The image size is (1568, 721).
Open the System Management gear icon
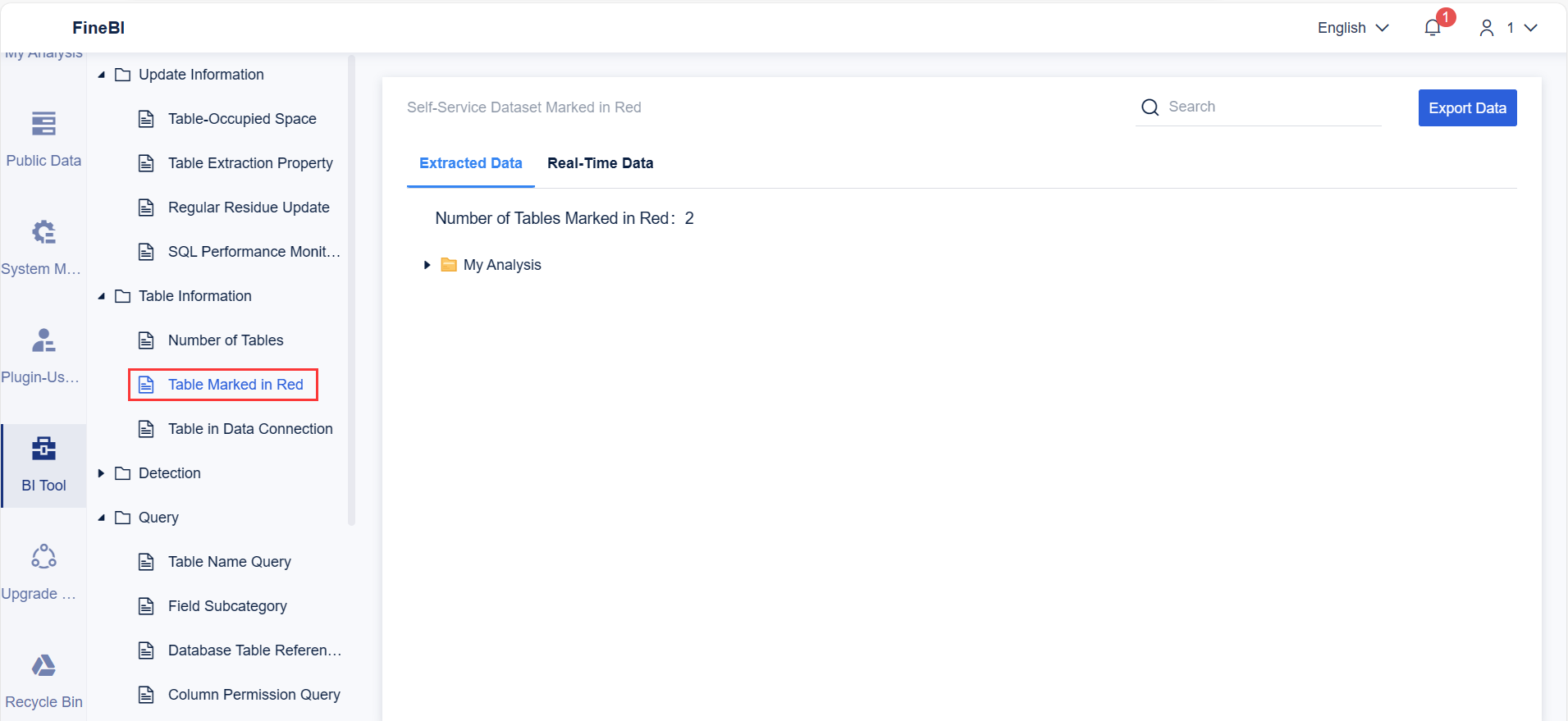coord(43,232)
